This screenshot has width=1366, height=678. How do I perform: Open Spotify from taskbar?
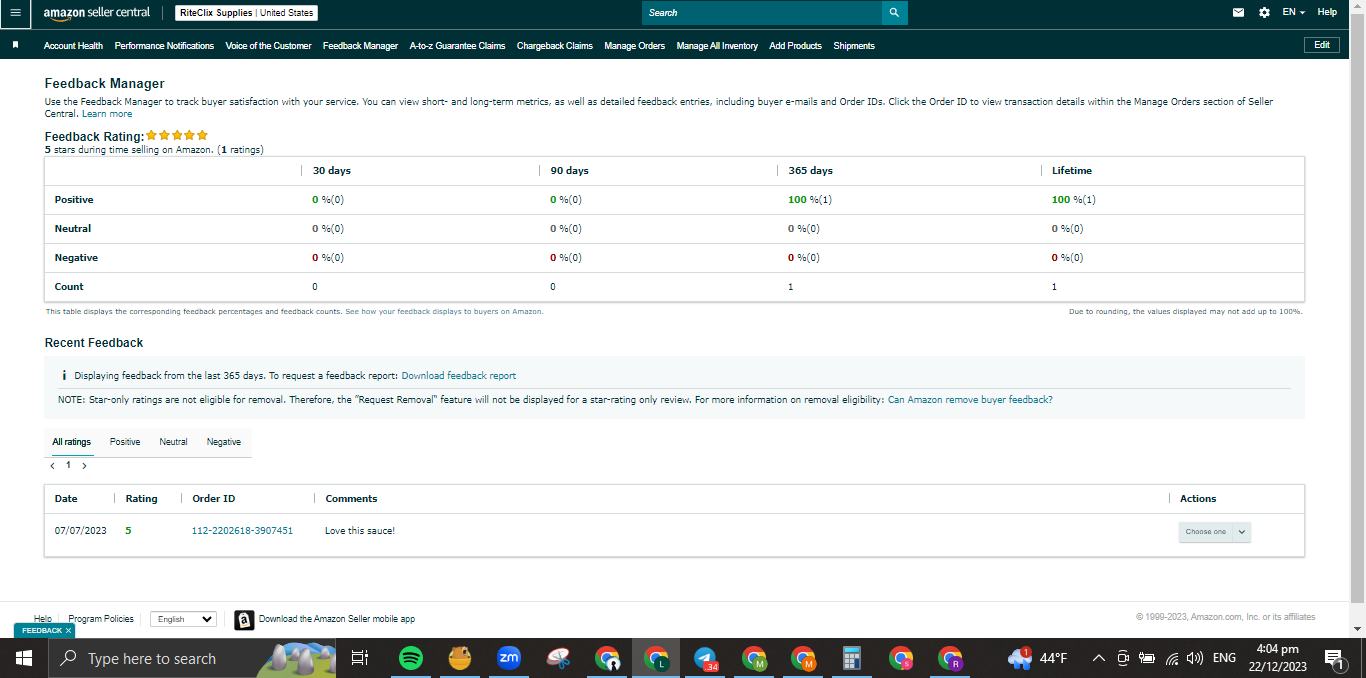coord(410,658)
